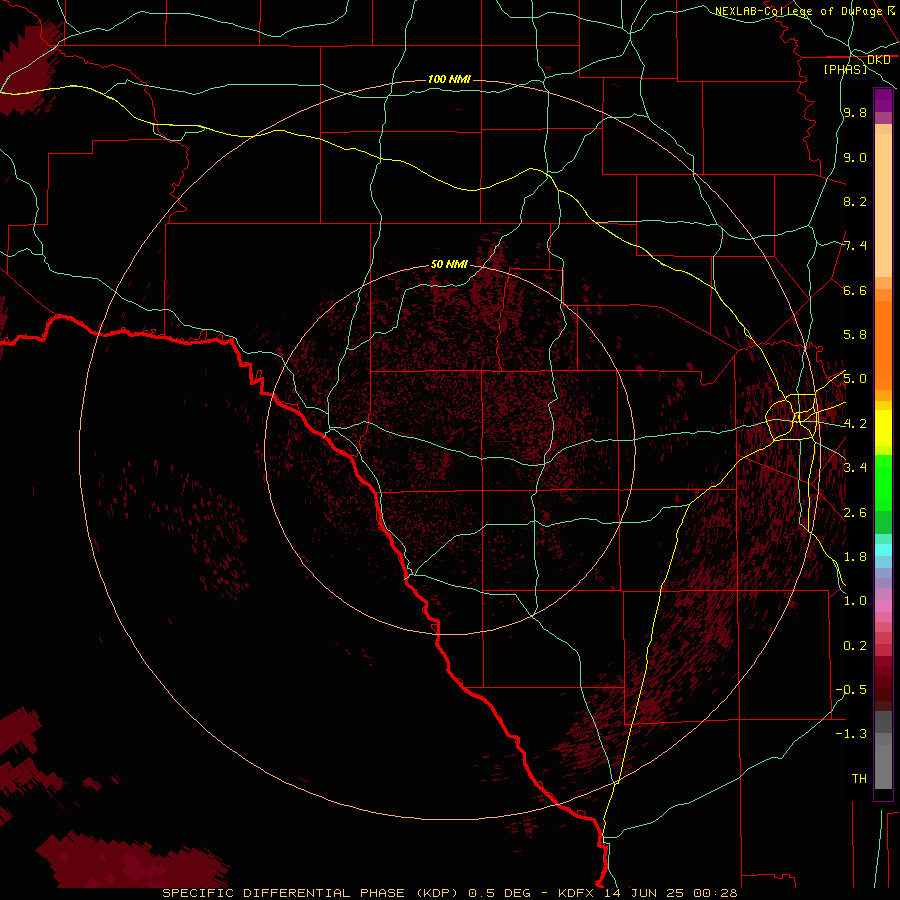
Task: Click the 2.6 scale label
Action: click(855, 513)
